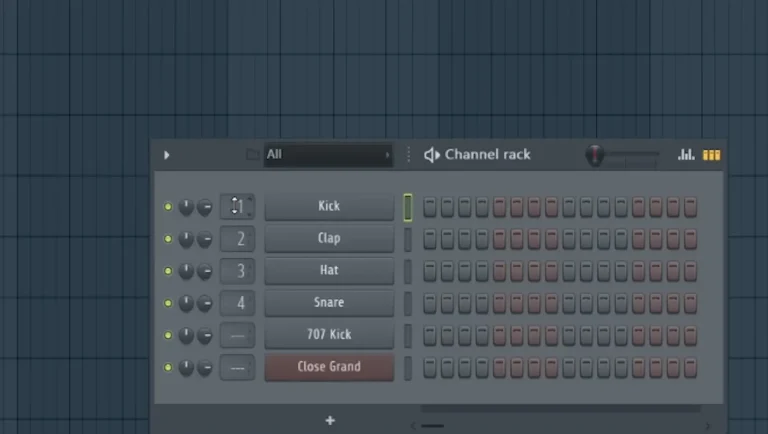Click the Channel rack speaker icon

(x=432, y=155)
